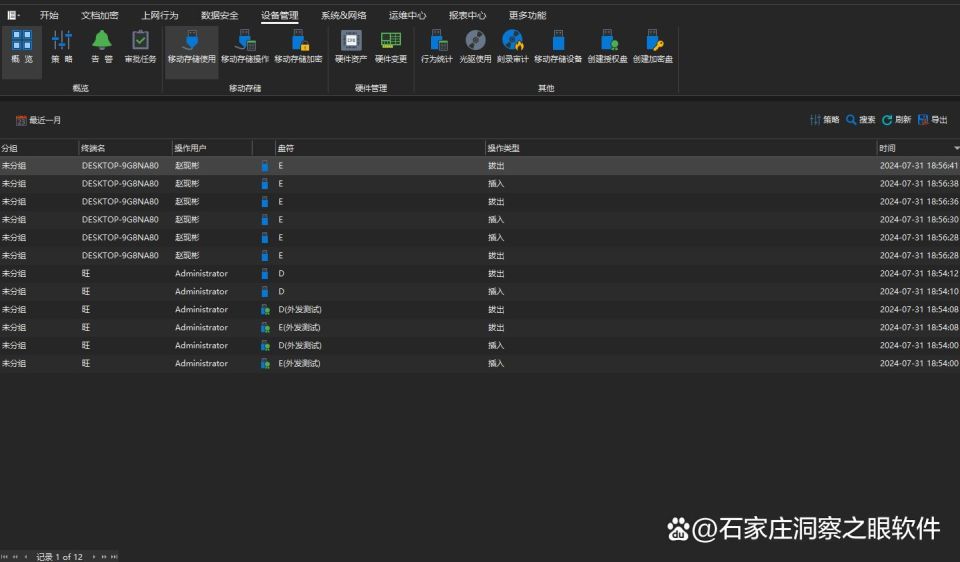Select the 移动存储加密 ribbon icon

click(x=298, y=47)
